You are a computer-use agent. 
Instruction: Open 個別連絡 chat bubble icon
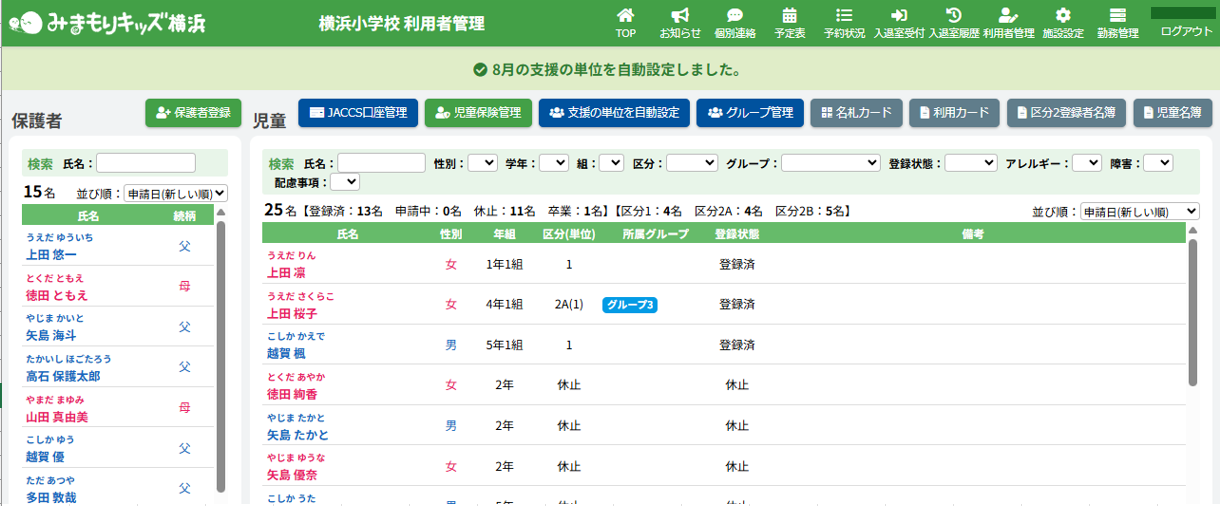click(x=735, y=16)
